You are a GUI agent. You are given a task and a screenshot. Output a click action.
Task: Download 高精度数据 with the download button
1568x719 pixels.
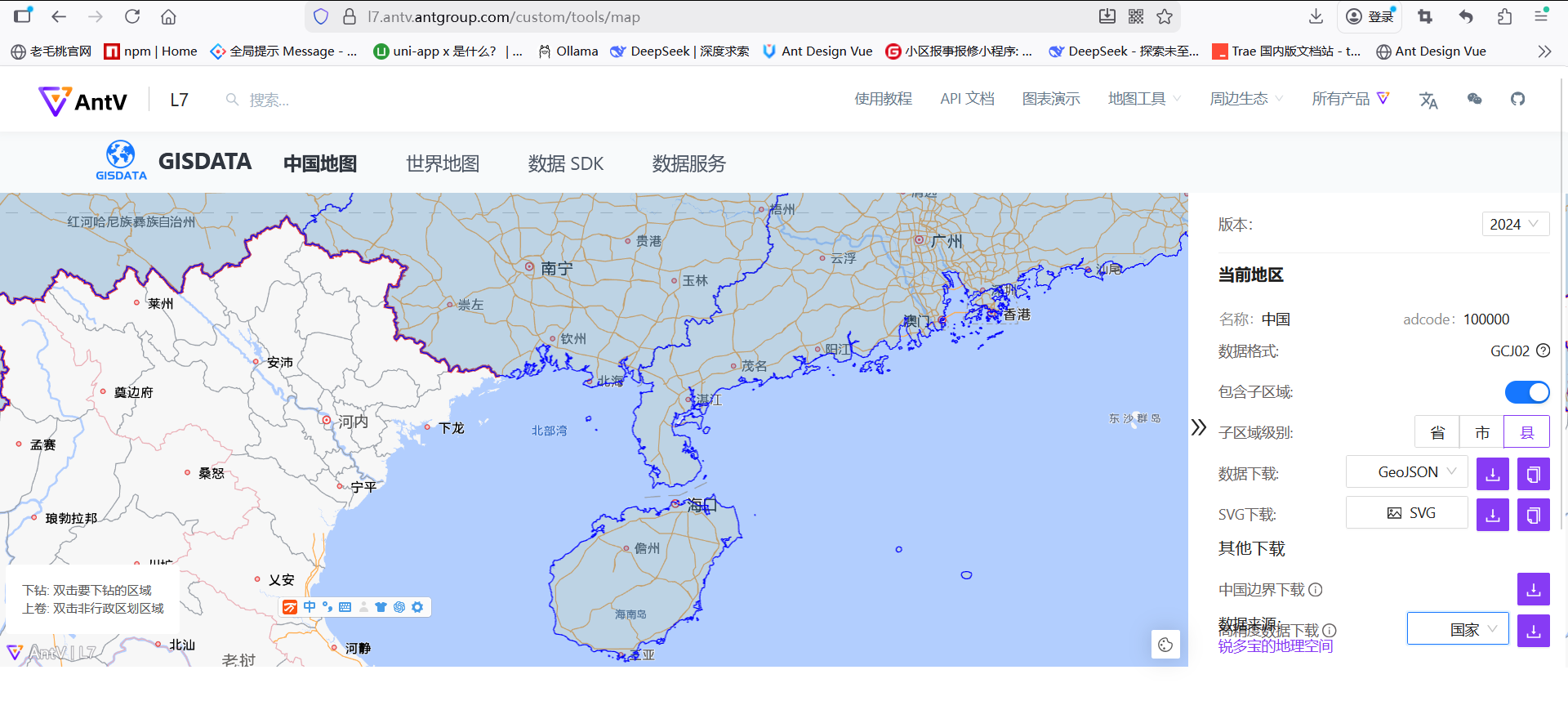[1534, 630]
